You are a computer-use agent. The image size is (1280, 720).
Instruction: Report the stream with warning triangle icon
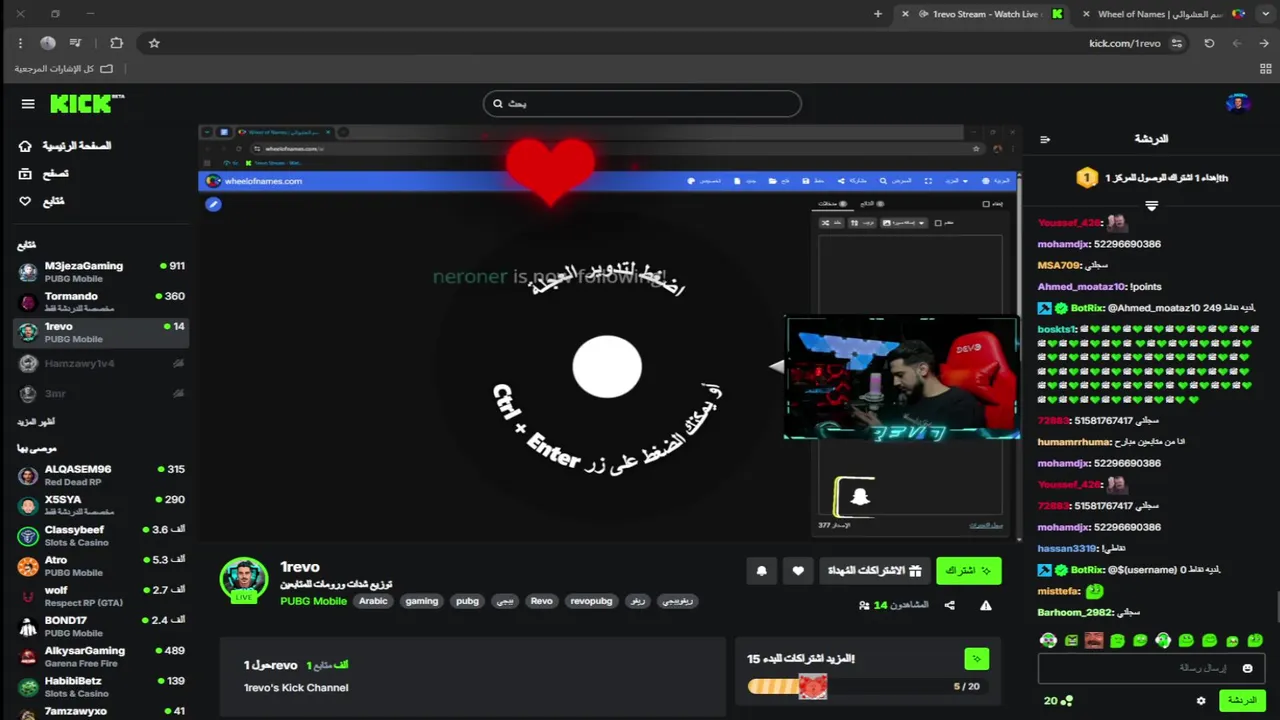click(986, 605)
